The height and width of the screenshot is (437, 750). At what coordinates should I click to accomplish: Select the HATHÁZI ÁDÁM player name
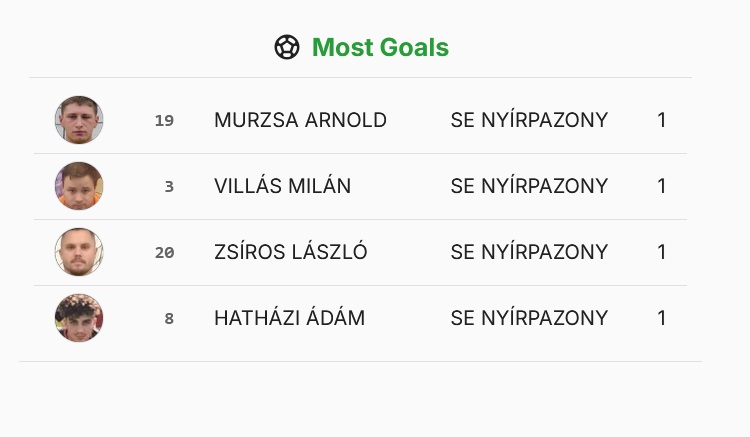point(289,318)
